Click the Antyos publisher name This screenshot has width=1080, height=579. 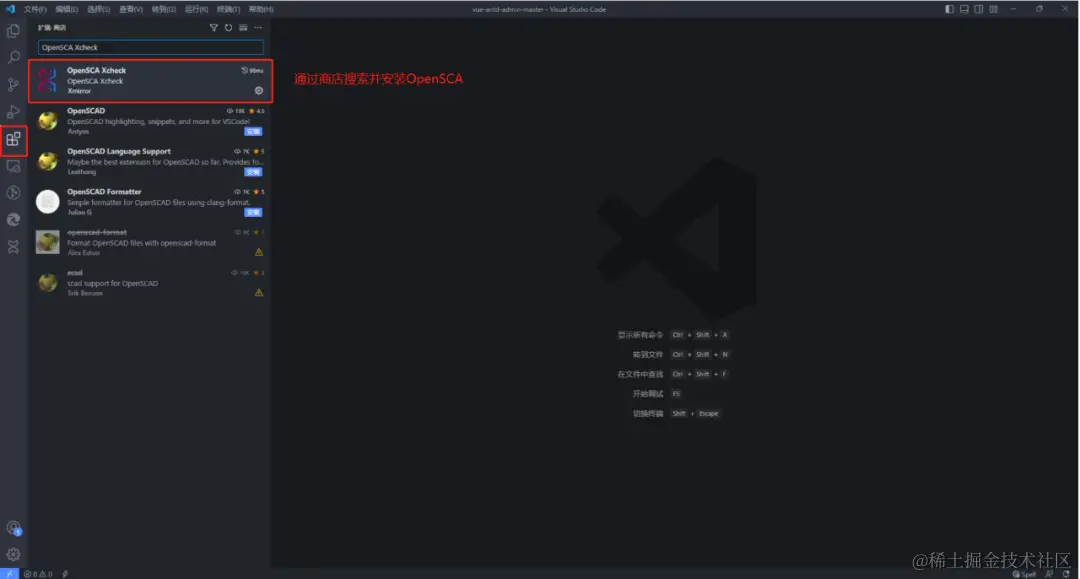point(78,131)
